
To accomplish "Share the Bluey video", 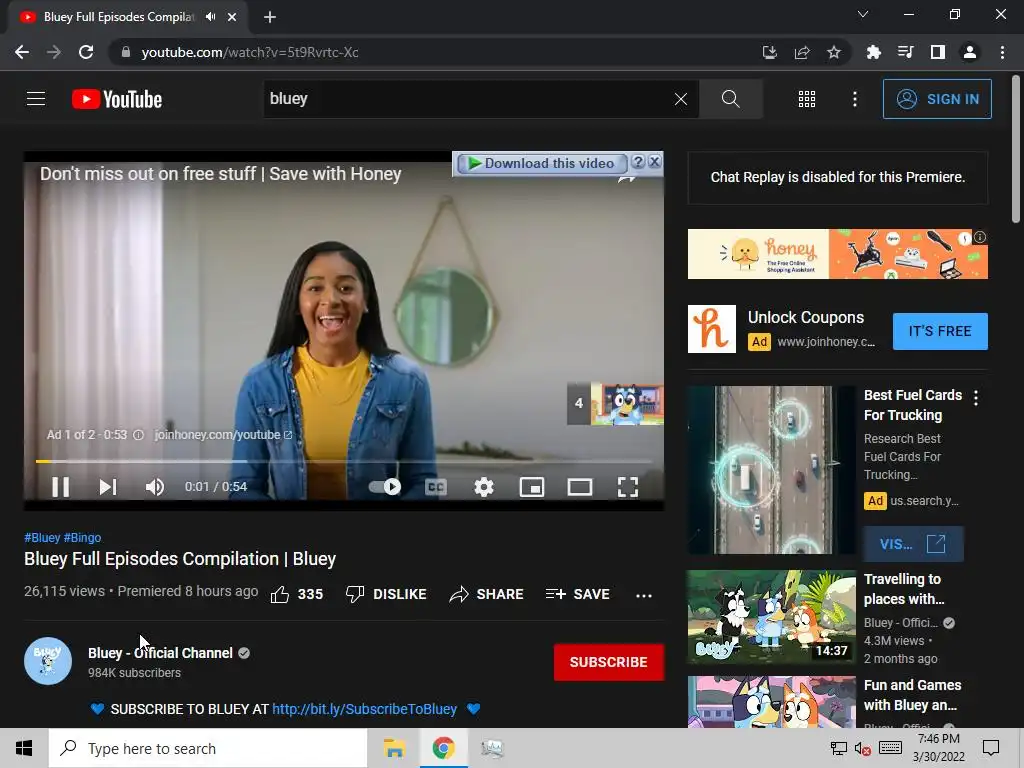I will pyautogui.click(x=487, y=594).
